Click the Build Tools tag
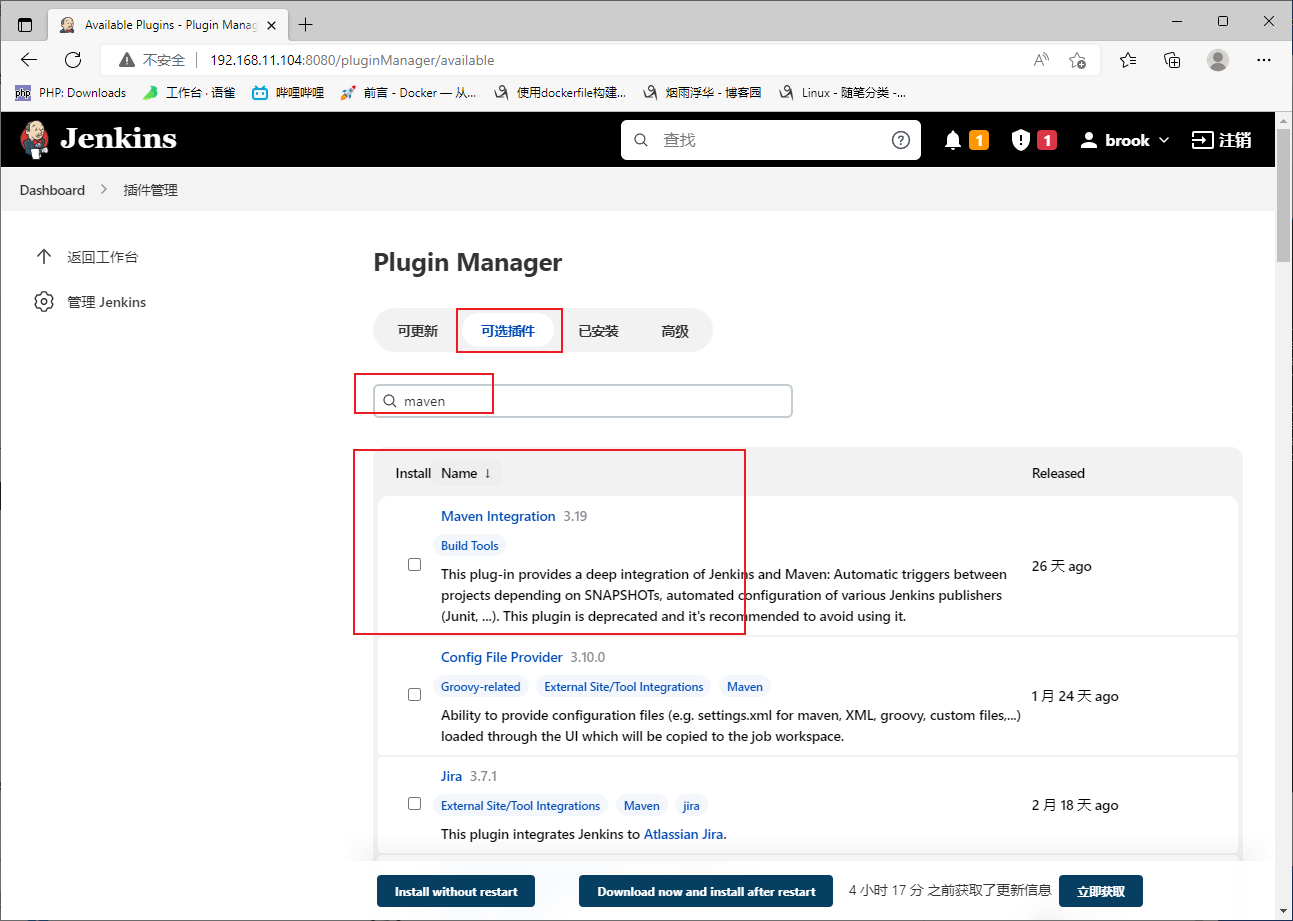 470,546
